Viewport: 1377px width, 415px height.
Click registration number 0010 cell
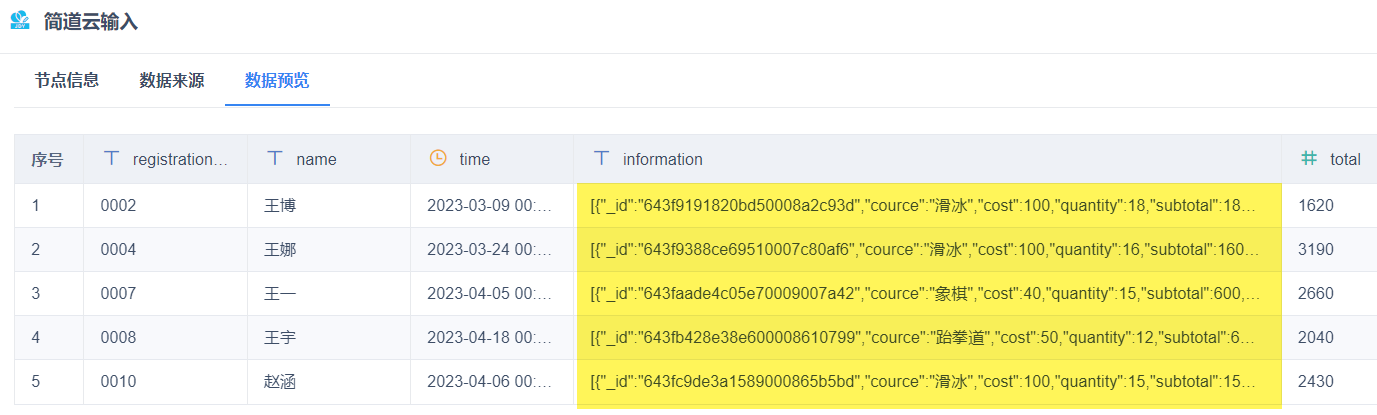point(118,382)
